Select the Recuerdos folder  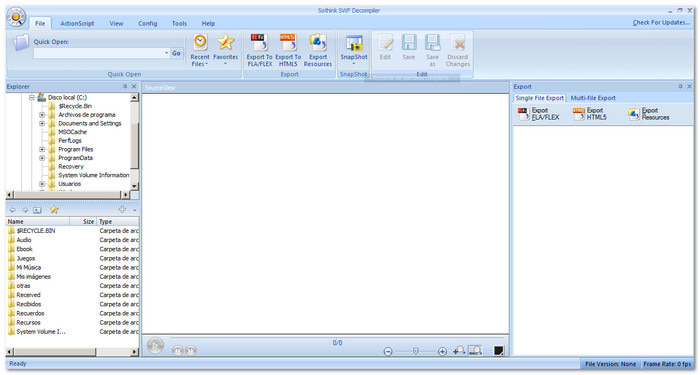coord(30,313)
